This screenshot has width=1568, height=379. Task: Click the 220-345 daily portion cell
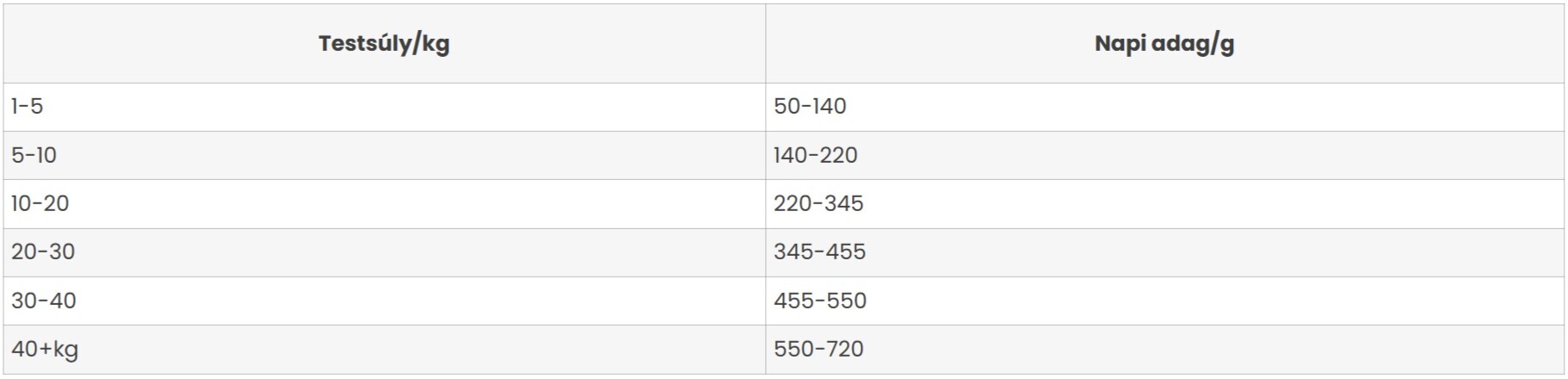1164,203
